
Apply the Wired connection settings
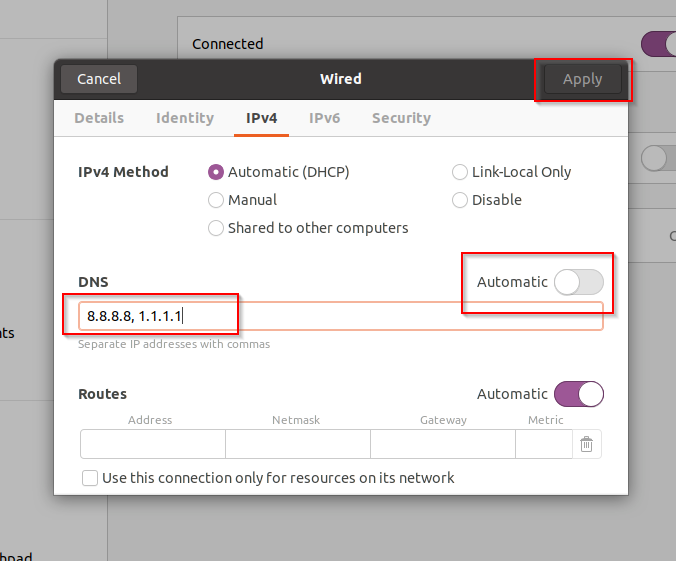[583, 79]
